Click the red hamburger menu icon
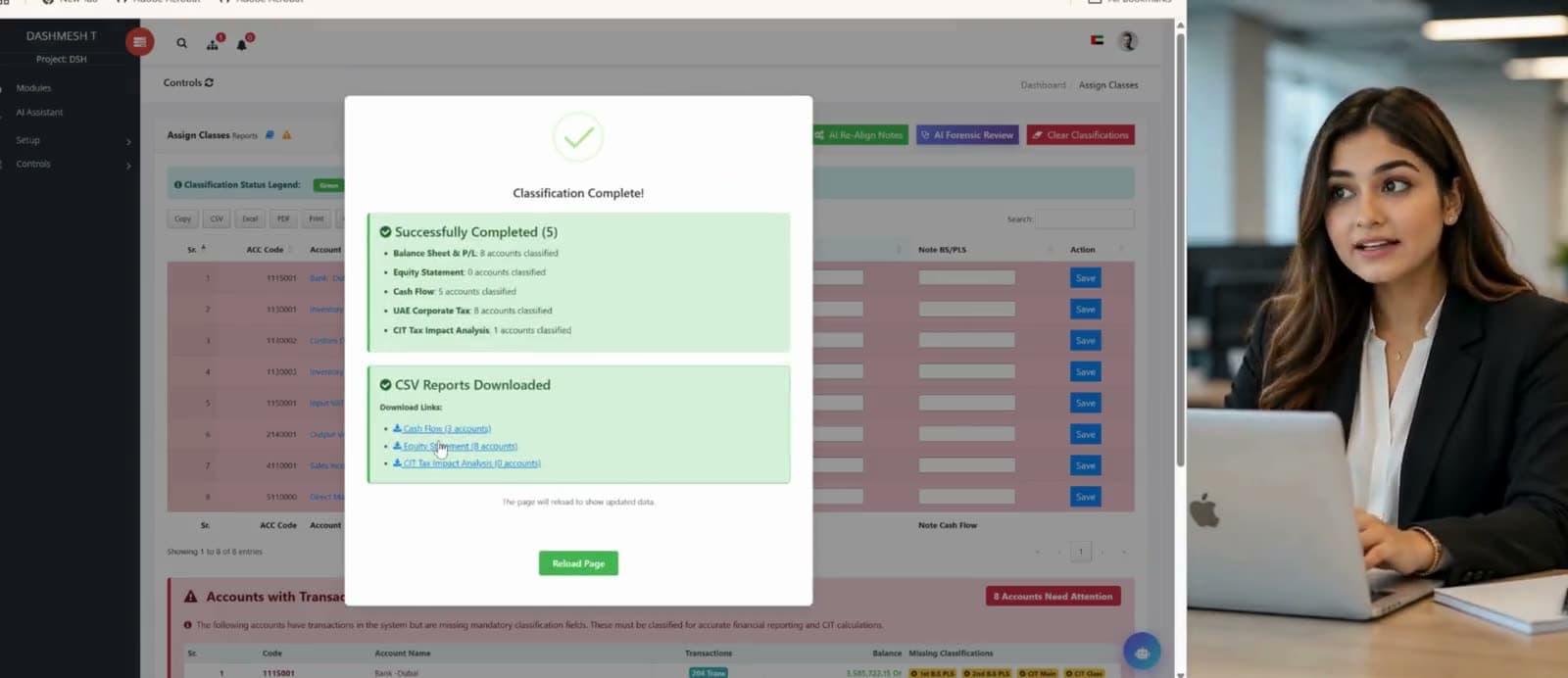Screen dimensions: 1568x678 (139, 42)
